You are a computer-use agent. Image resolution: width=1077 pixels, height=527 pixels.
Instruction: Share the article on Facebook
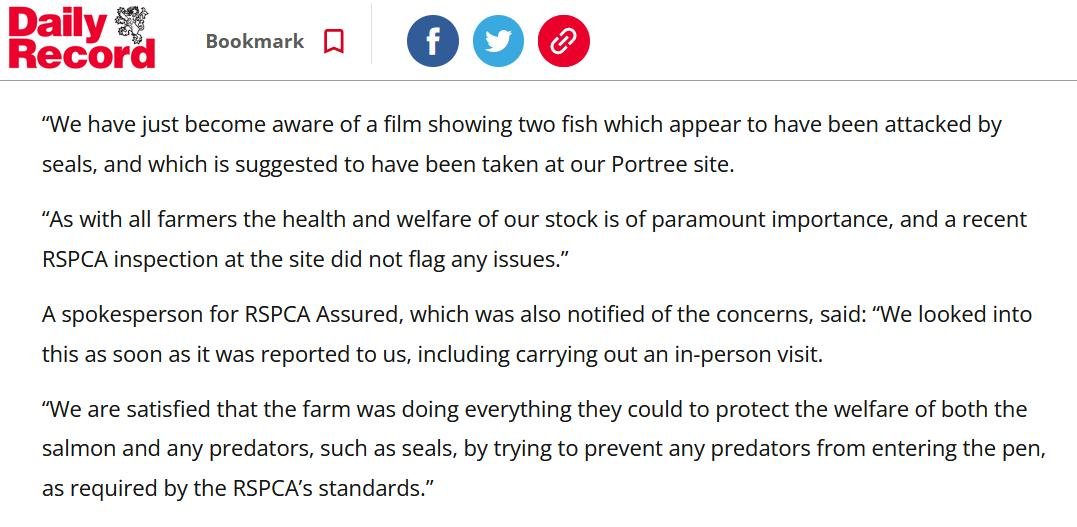coord(433,41)
